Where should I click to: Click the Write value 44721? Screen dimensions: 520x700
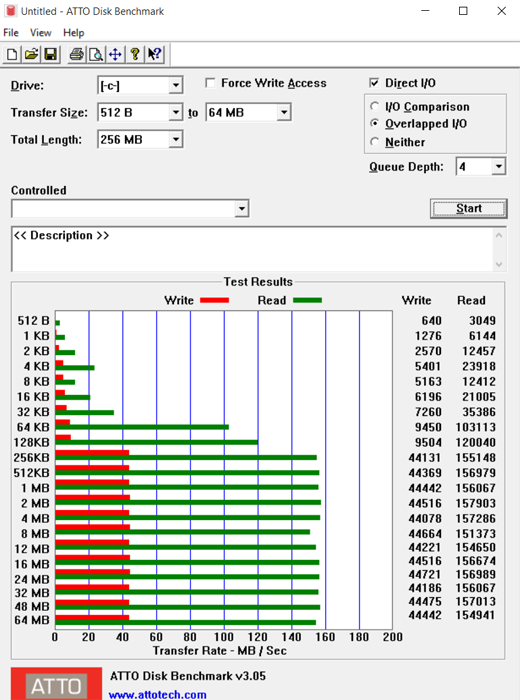point(425,574)
